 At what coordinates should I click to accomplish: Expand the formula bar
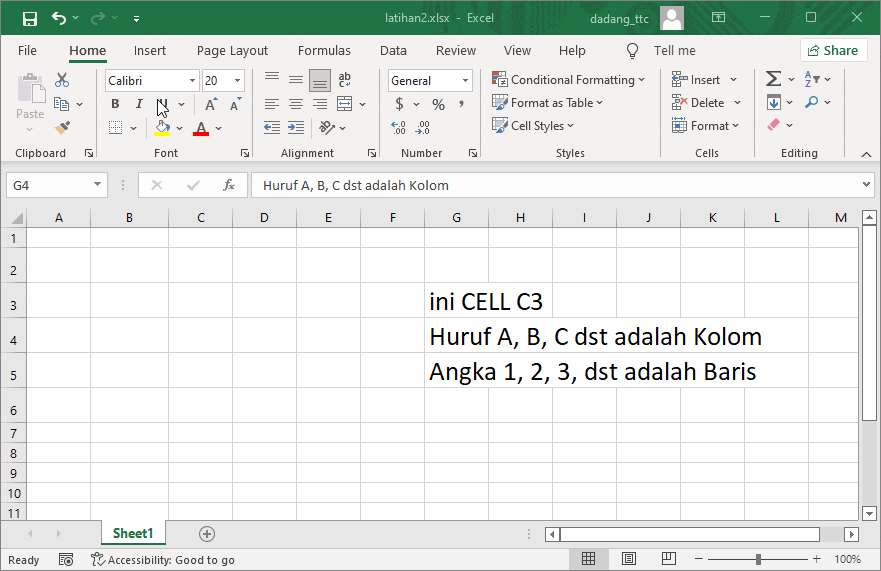866,185
